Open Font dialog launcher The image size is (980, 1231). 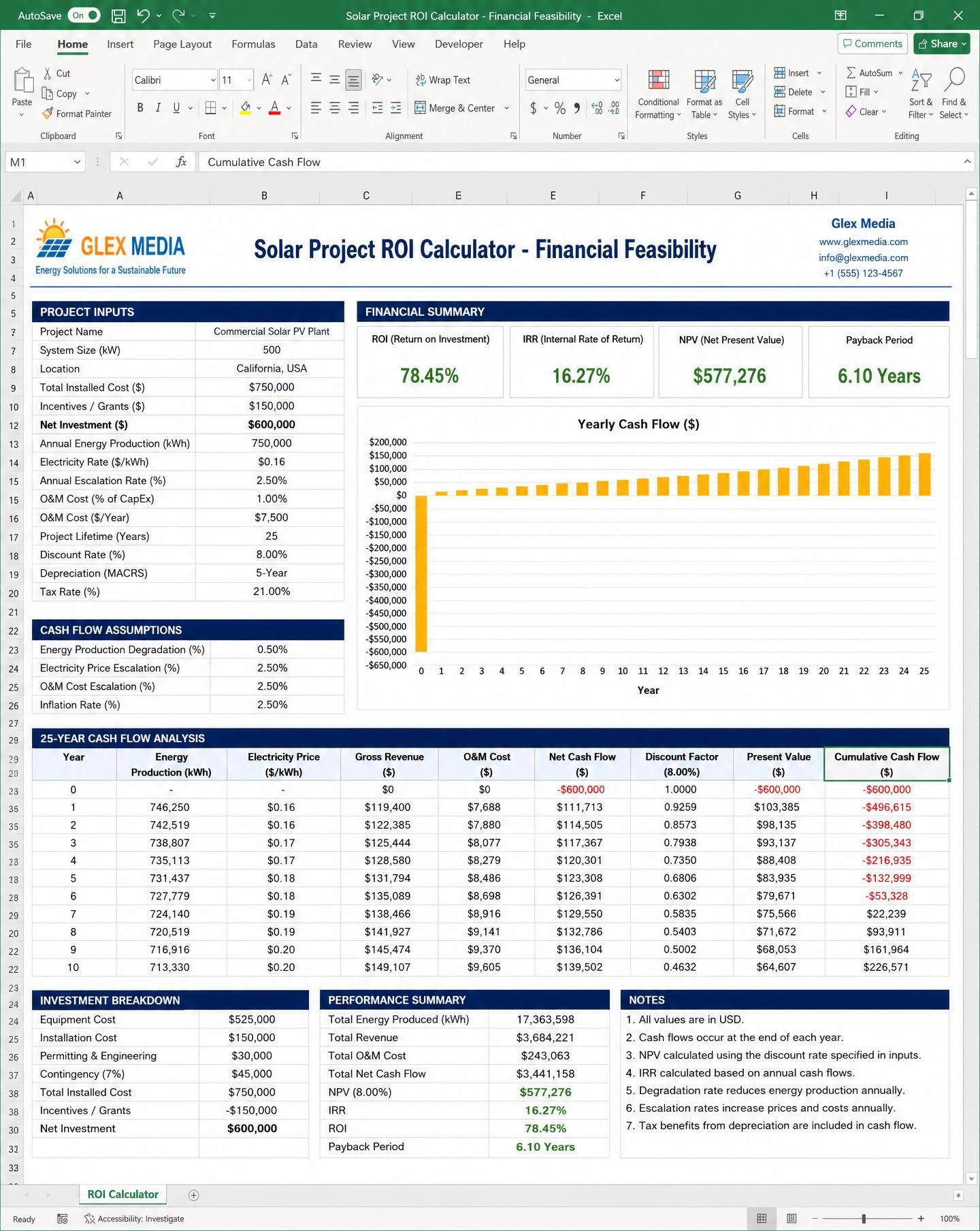[295, 136]
